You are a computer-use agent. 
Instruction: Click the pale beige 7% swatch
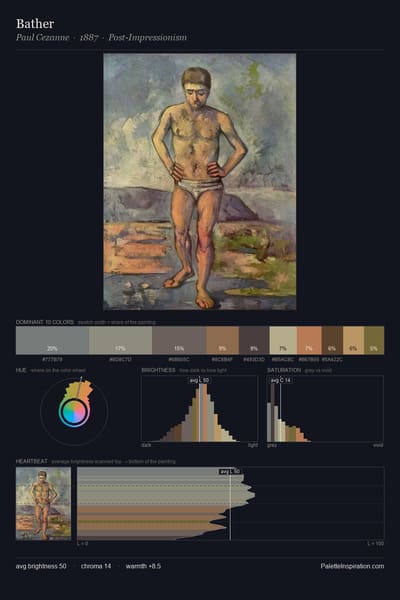click(283, 340)
